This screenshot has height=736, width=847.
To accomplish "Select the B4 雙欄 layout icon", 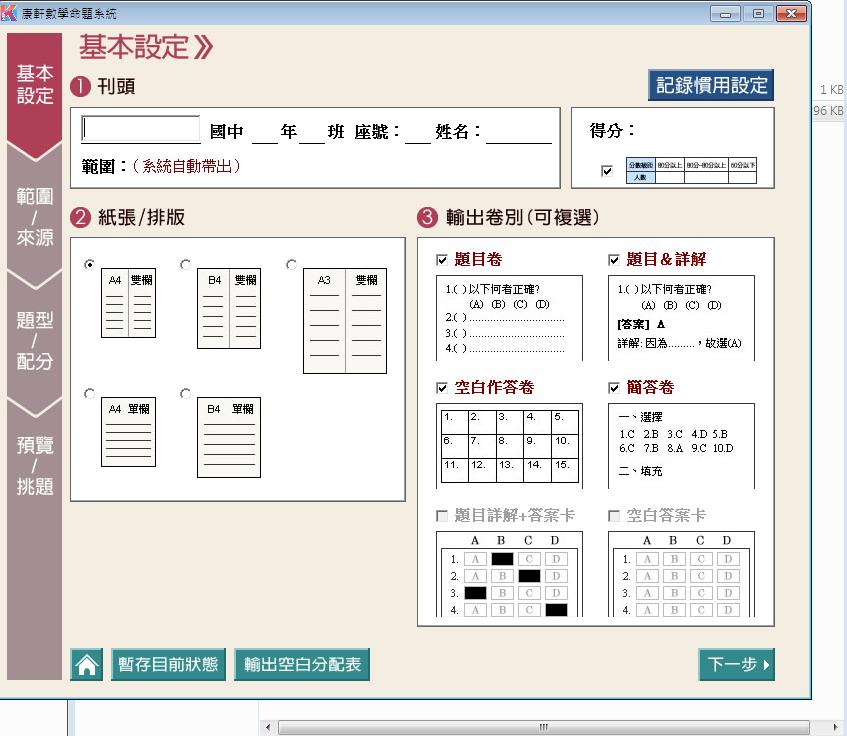I will point(228,308).
